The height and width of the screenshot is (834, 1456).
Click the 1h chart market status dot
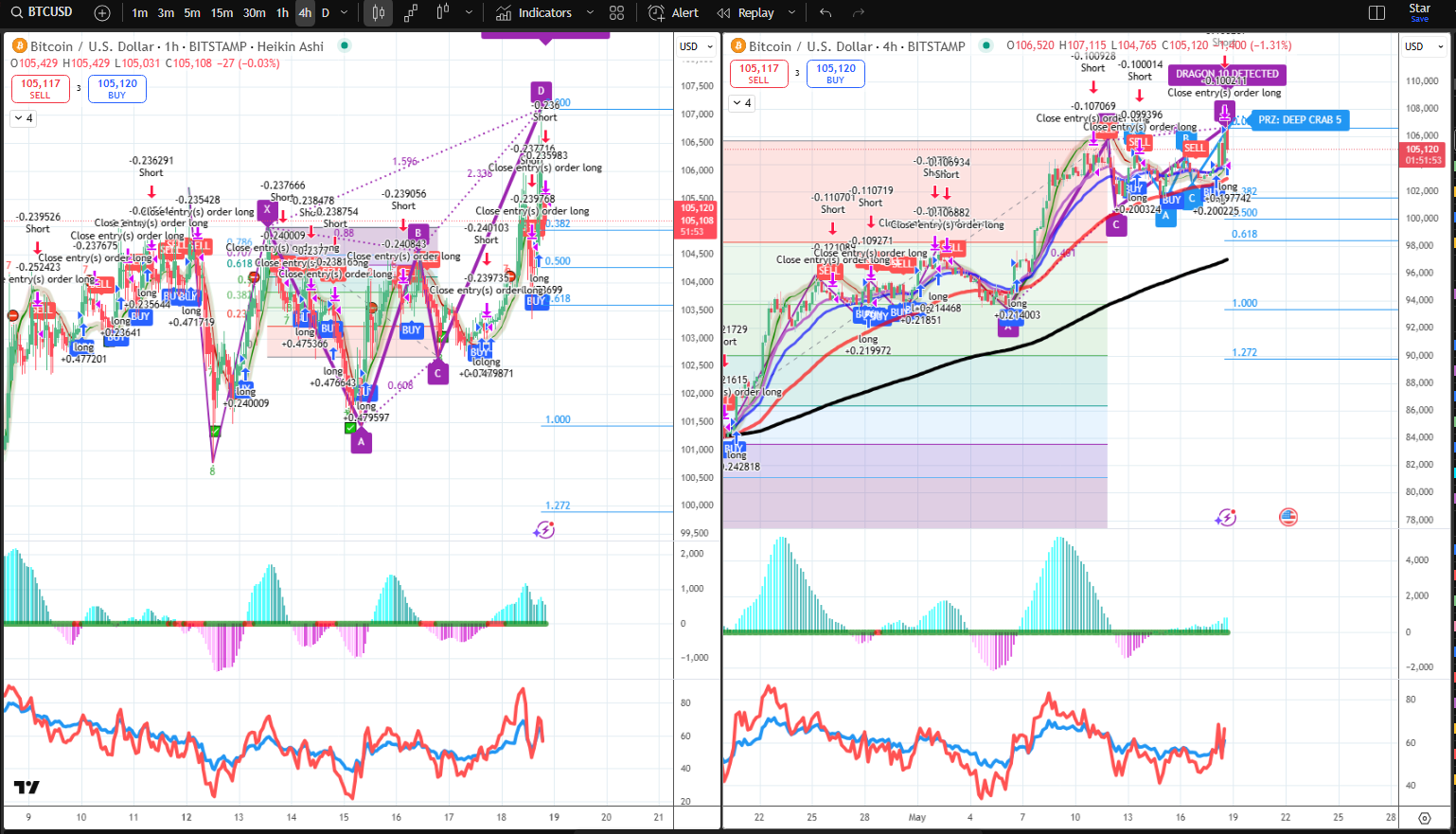click(345, 45)
